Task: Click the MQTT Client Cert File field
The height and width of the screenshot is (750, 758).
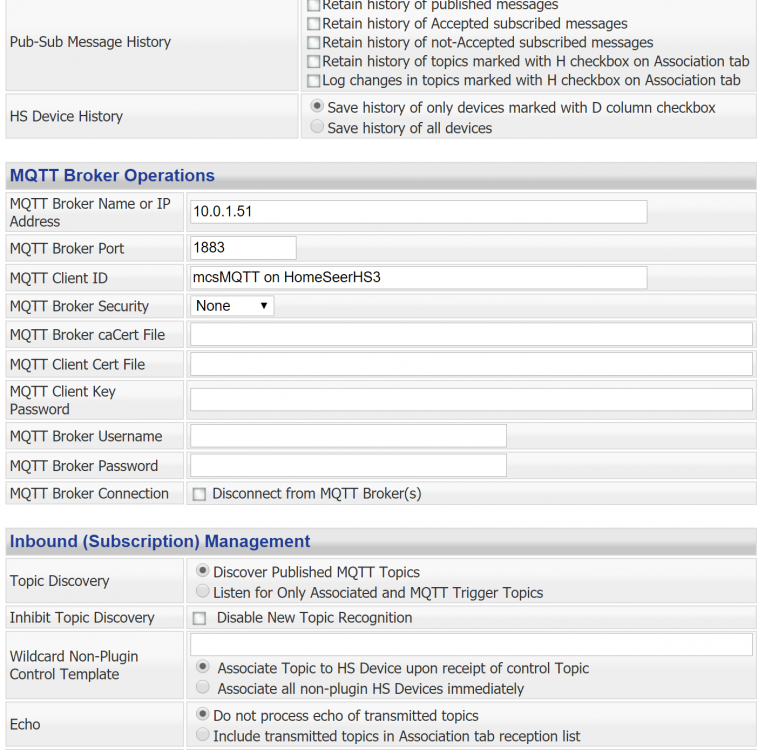Action: [x=471, y=364]
